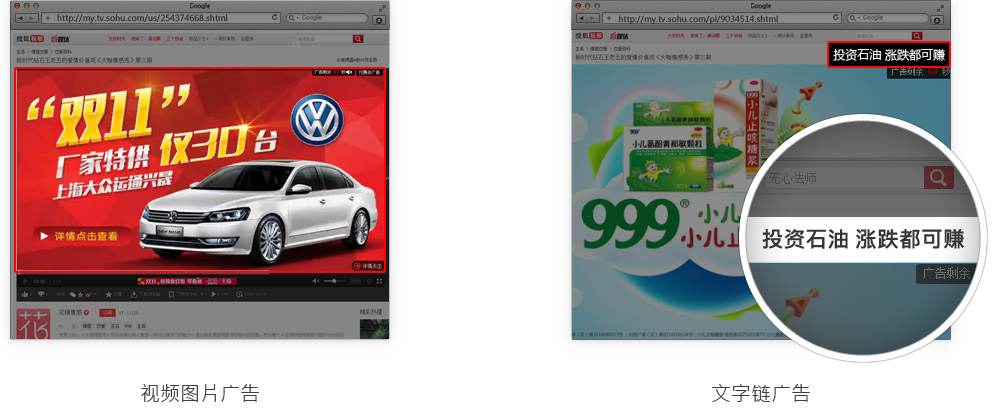Click the Volkswagen logo in the ad
Image resolution: width=1000 pixels, height=408 pixels.
click(x=317, y=120)
